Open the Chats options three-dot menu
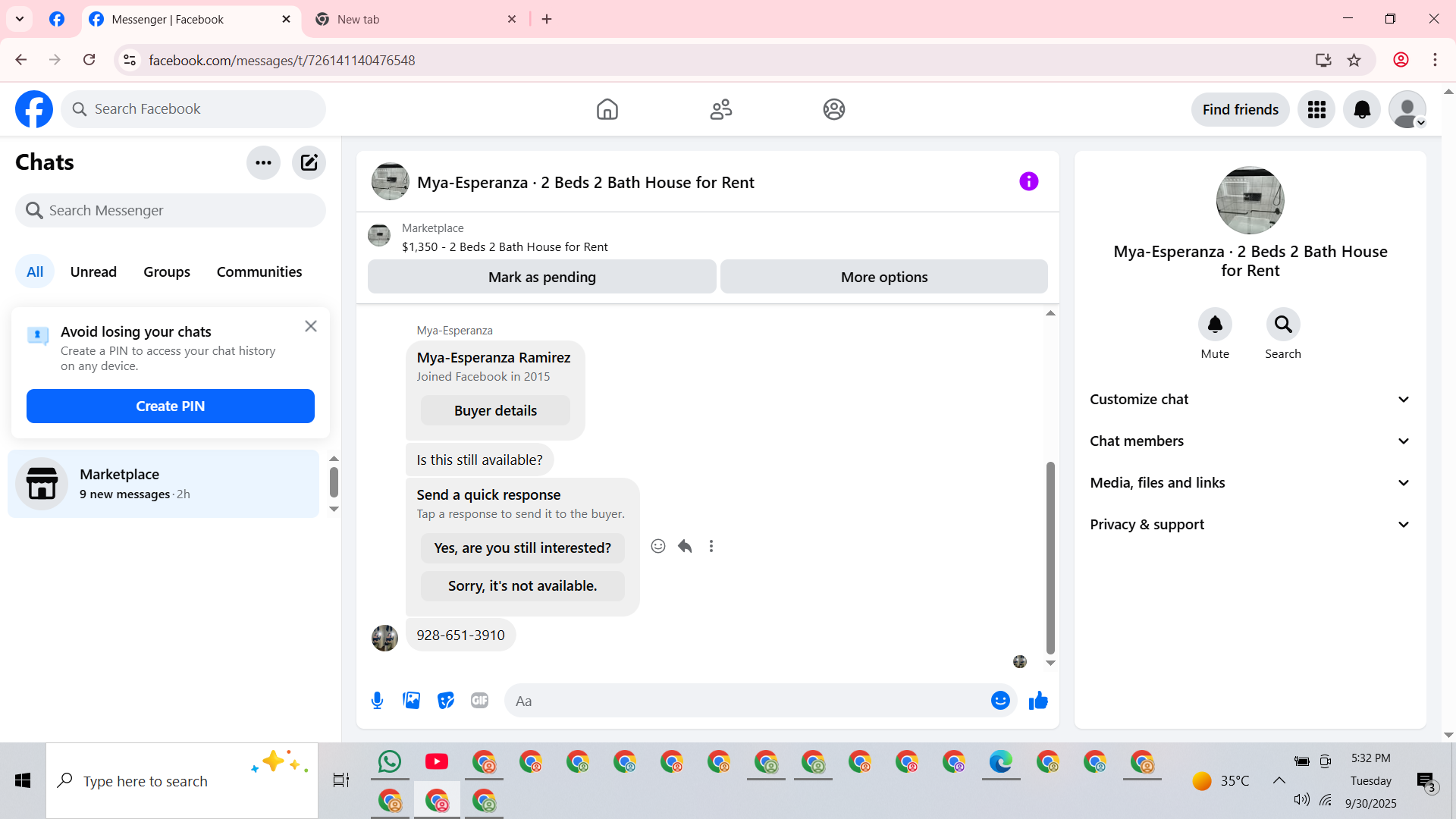This screenshot has width=1456, height=819. tap(263, 162)
